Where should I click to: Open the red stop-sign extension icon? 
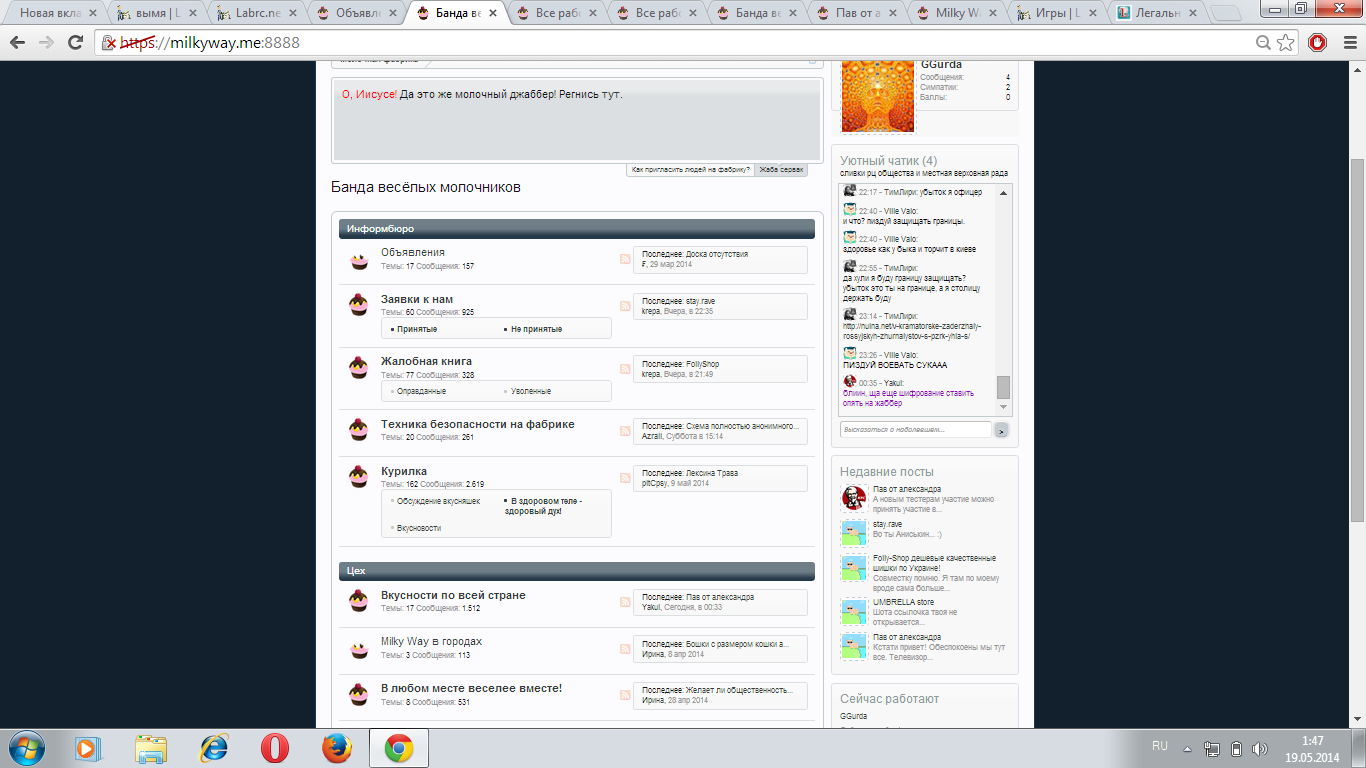click(1318, 43)
